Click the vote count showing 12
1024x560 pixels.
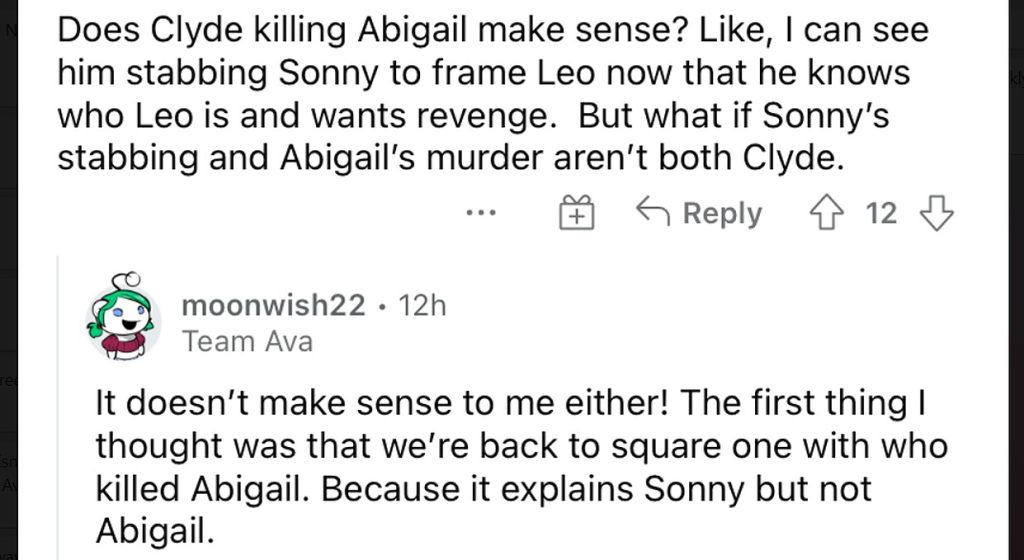pyautogui.click(x=880, y=213)
